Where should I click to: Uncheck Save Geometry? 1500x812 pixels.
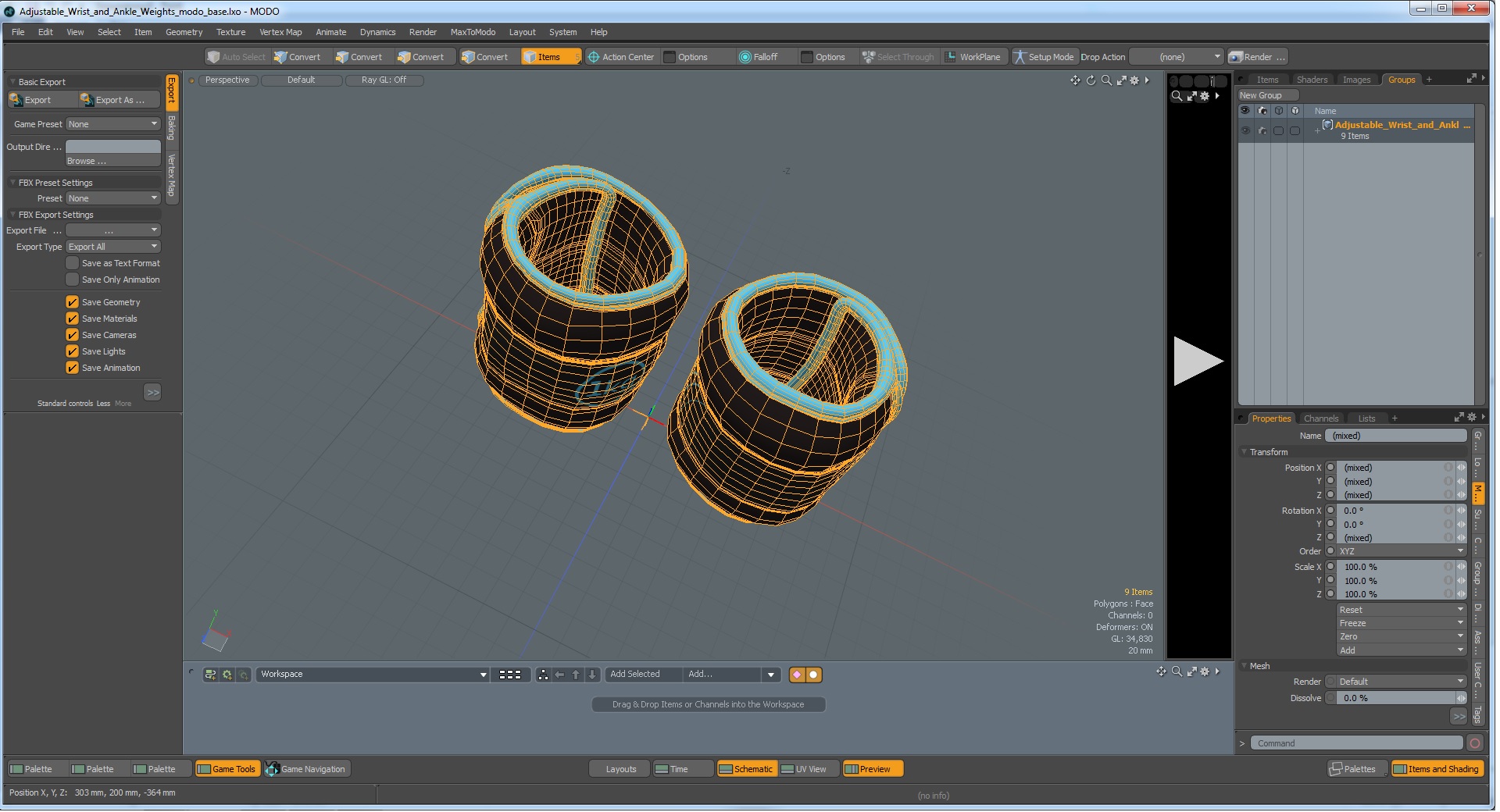[73, 302]
